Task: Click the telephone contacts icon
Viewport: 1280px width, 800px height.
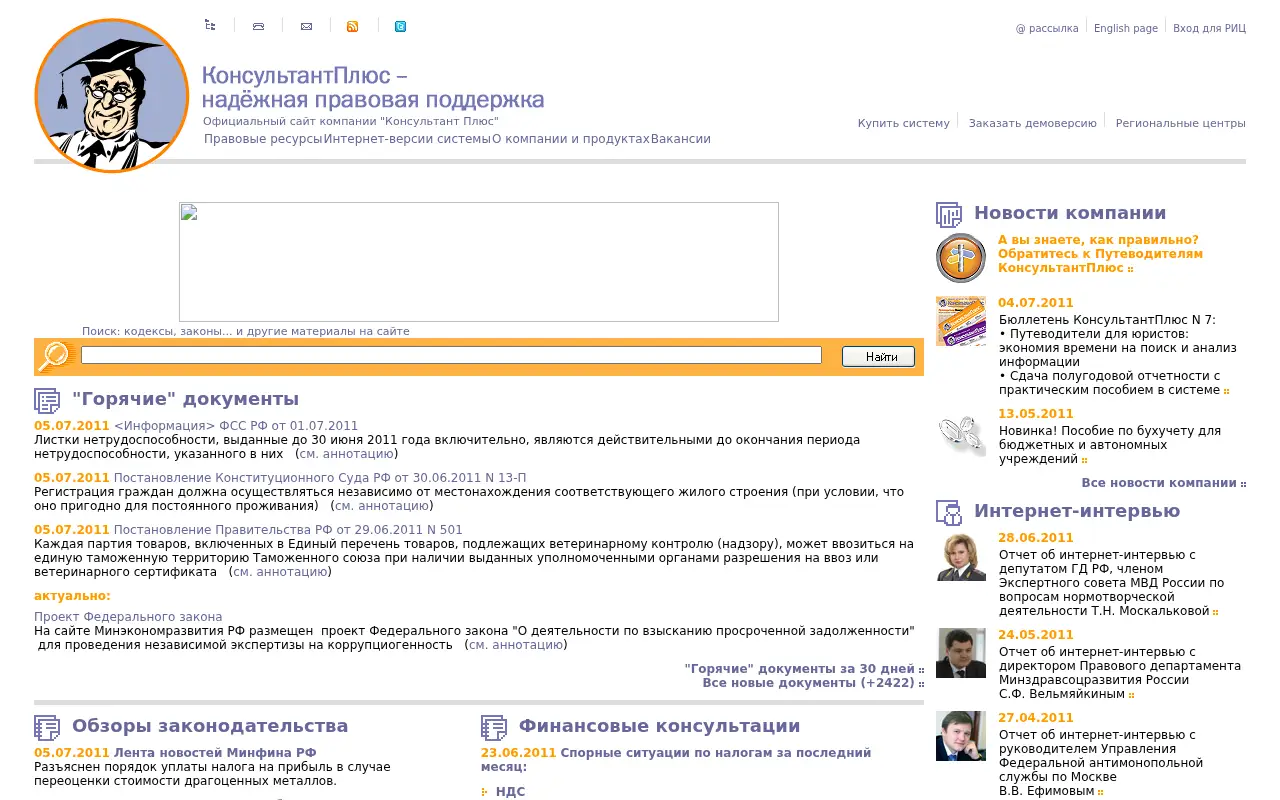Action: (258, 26)
